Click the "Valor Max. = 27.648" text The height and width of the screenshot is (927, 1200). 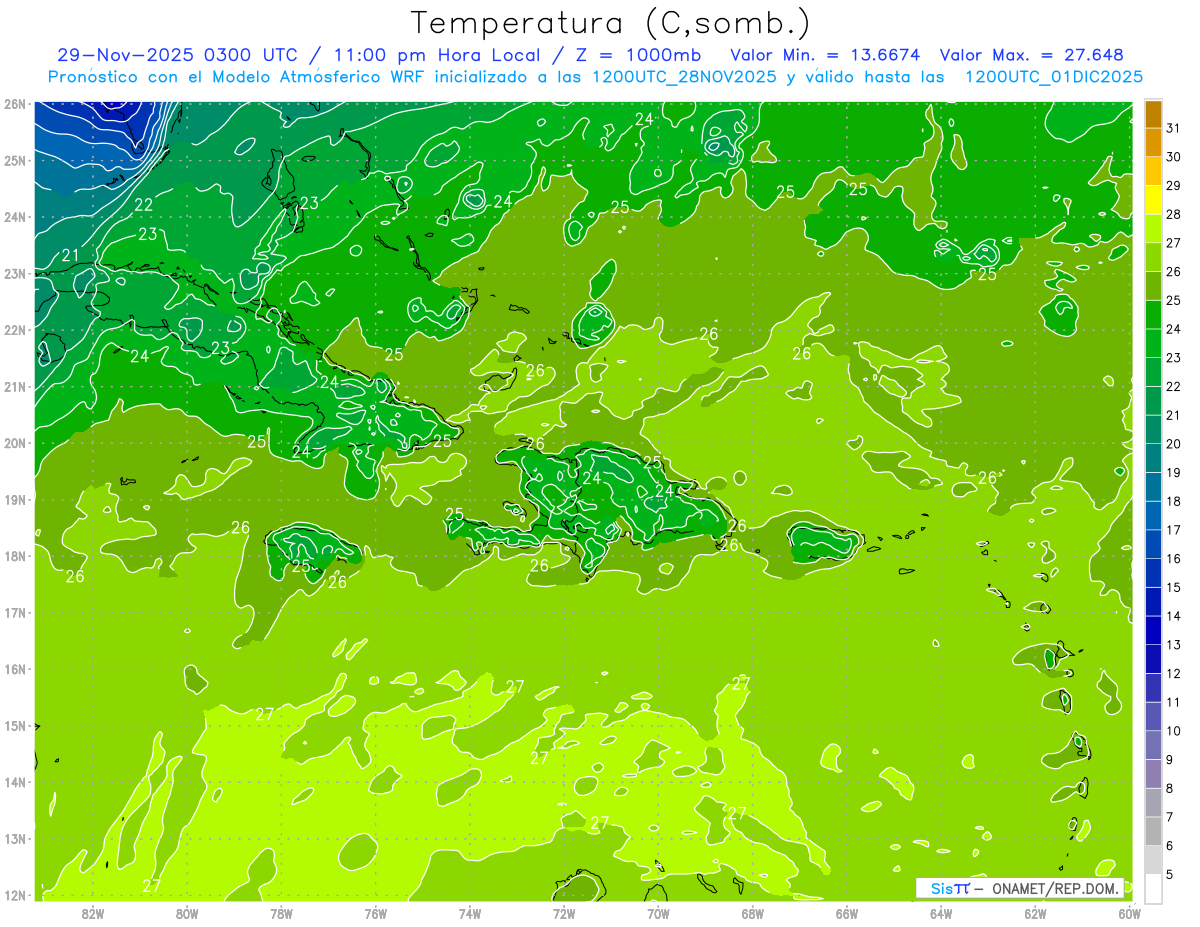point(1032,55)
